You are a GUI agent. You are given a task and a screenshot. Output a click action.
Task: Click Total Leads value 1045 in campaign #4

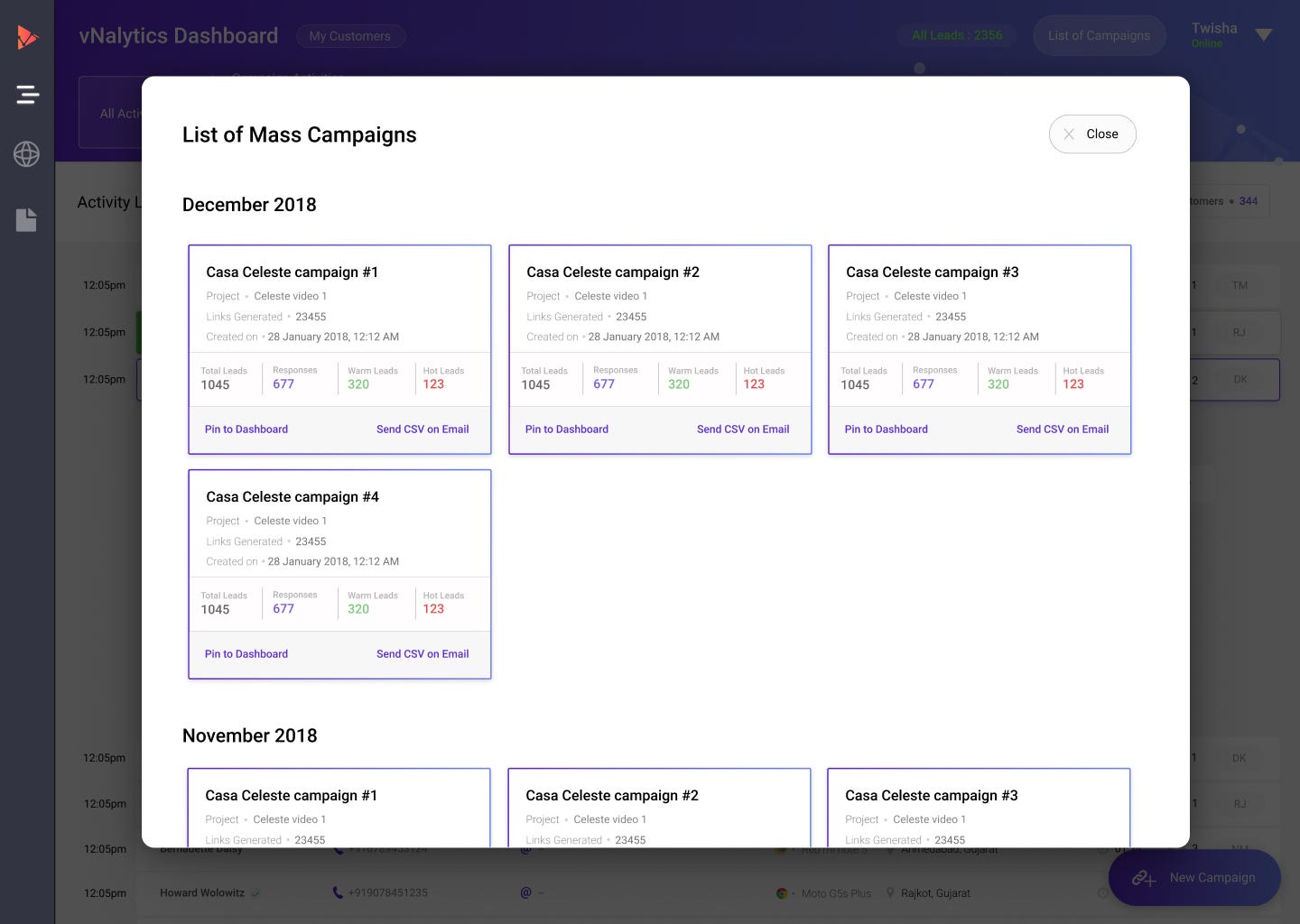tap(215, 610)
